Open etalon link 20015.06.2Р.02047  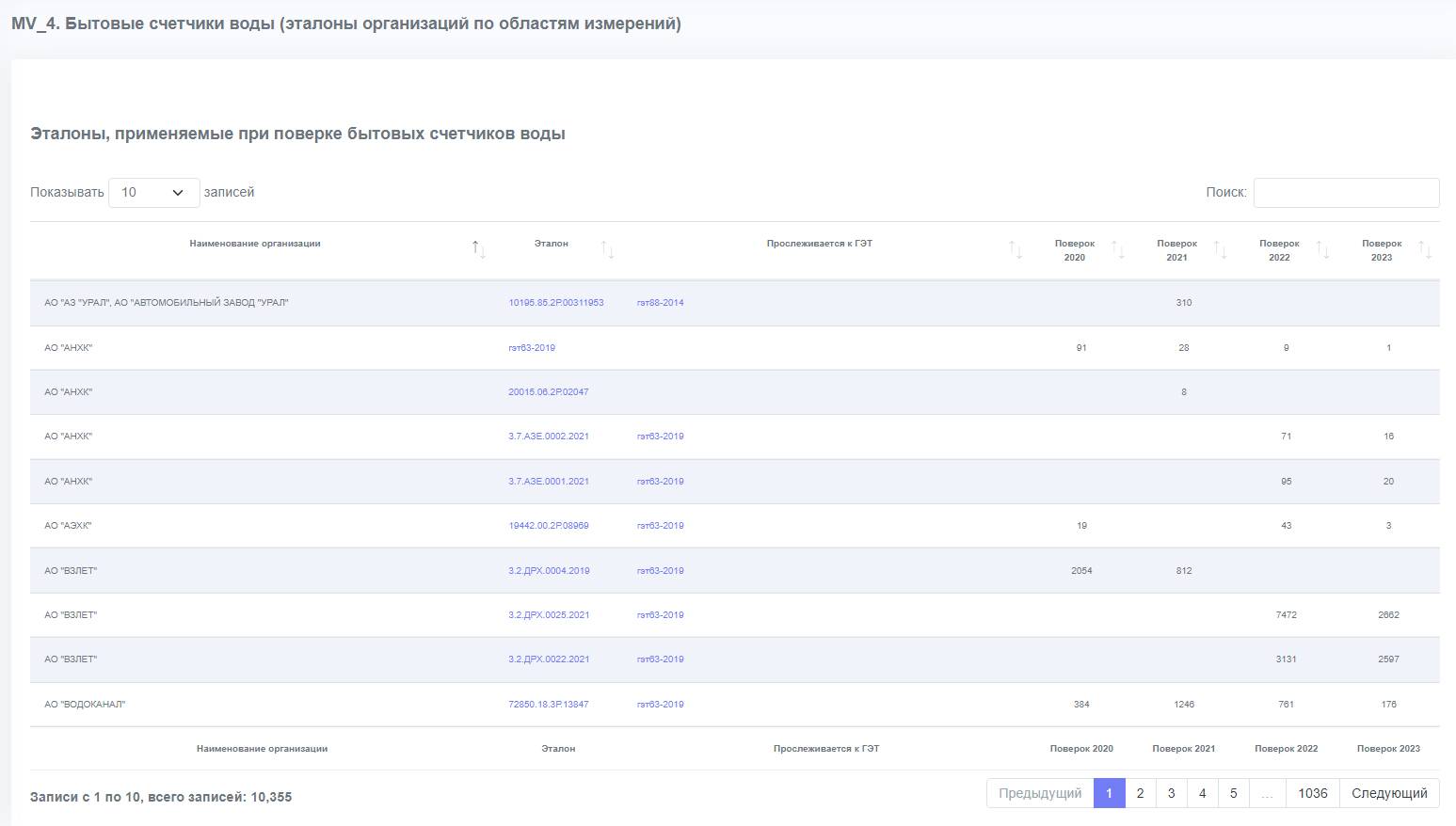coord(549,392)
